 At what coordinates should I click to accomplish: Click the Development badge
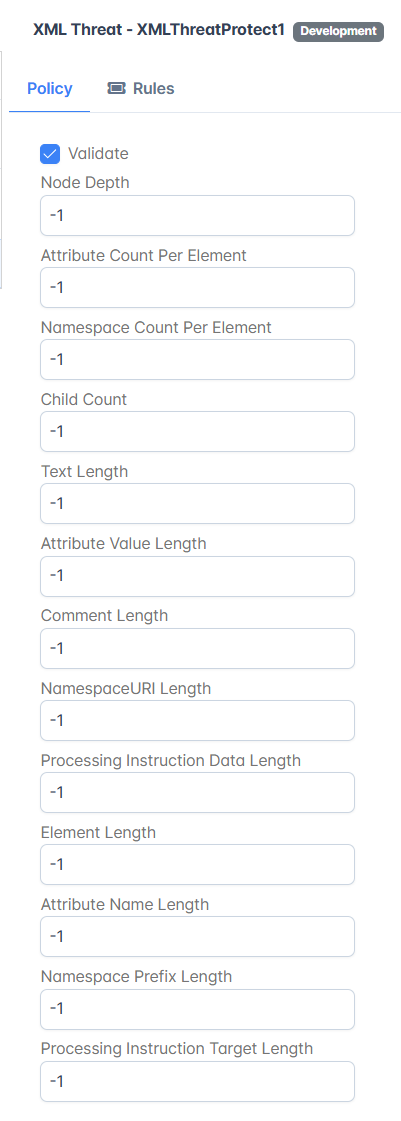pyautogui.click(x=338, y=31)
